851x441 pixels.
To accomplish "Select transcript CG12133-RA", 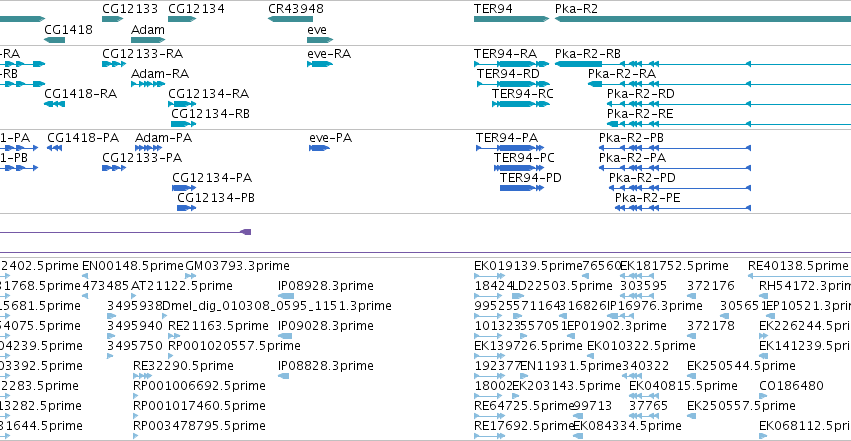I will (113, 64).
